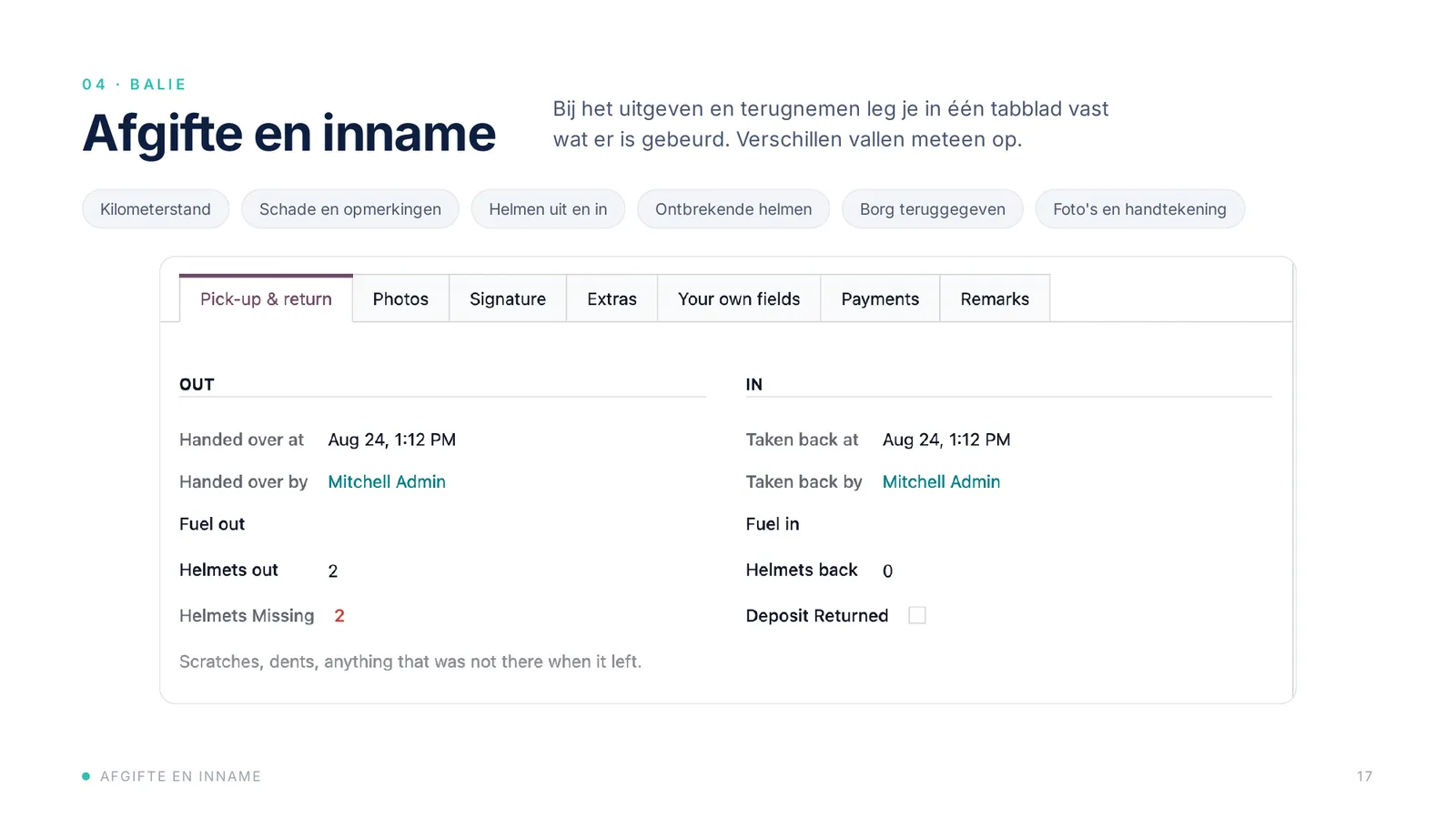1456x819 pixels.
Task: Click the Handed over at date value
Action: coord(392,440)
